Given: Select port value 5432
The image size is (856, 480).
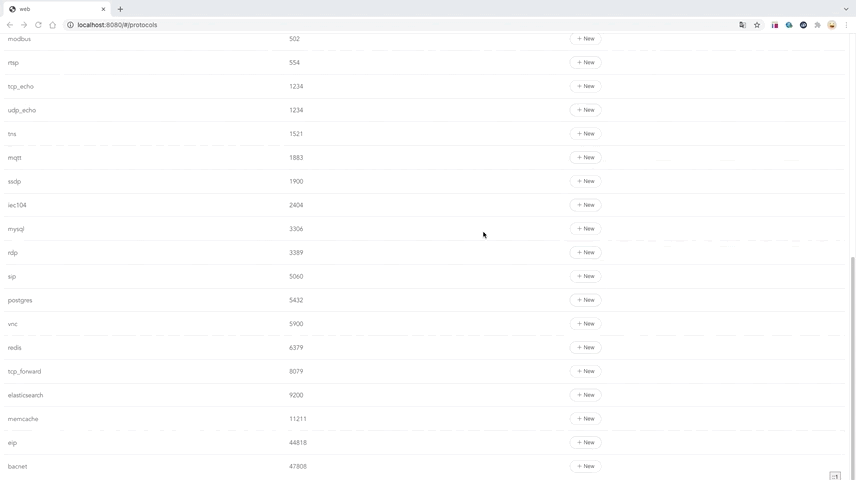Looking at the screenshot, I should point(296,300).
